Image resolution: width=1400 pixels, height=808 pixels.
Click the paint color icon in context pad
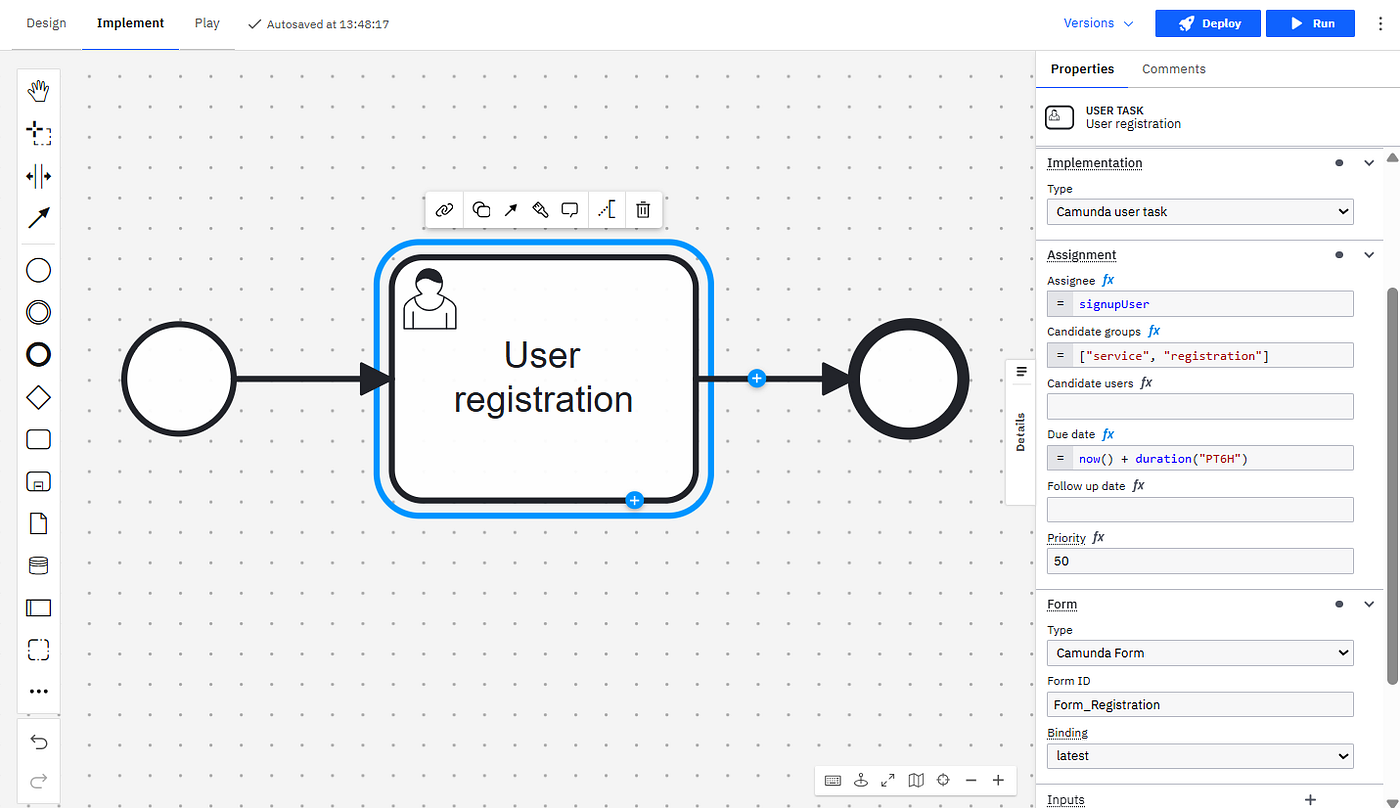point(539,209)
